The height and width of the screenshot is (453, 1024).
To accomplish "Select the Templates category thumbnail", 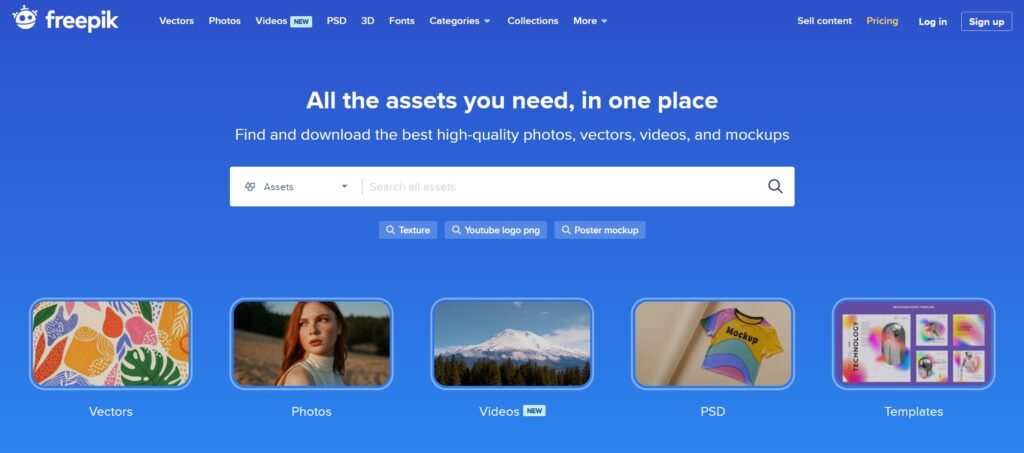I will [914, 343].
